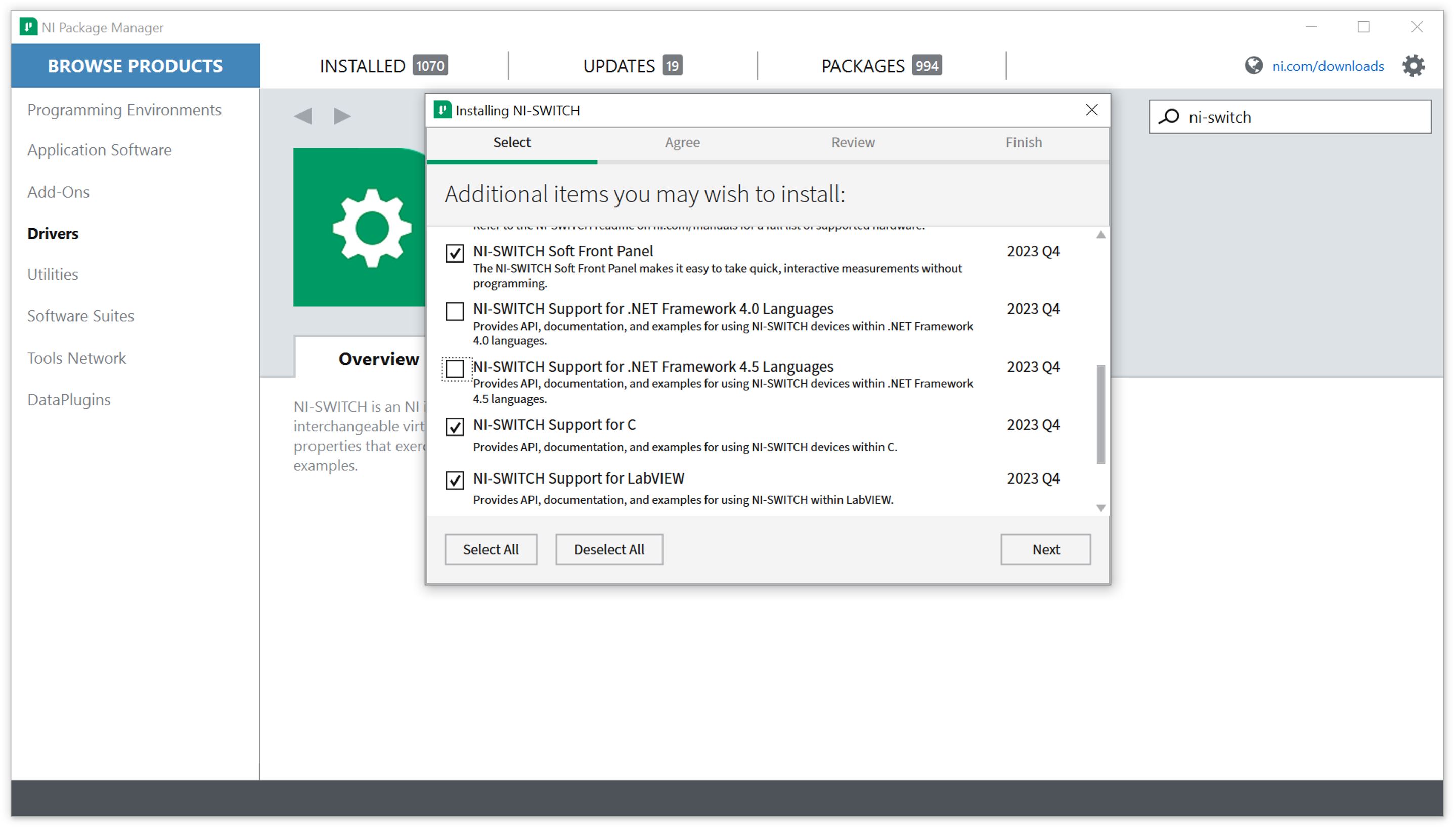Select Programming Environments category
The height and width of the screenshot is (829, 1456).
[124, 110]
